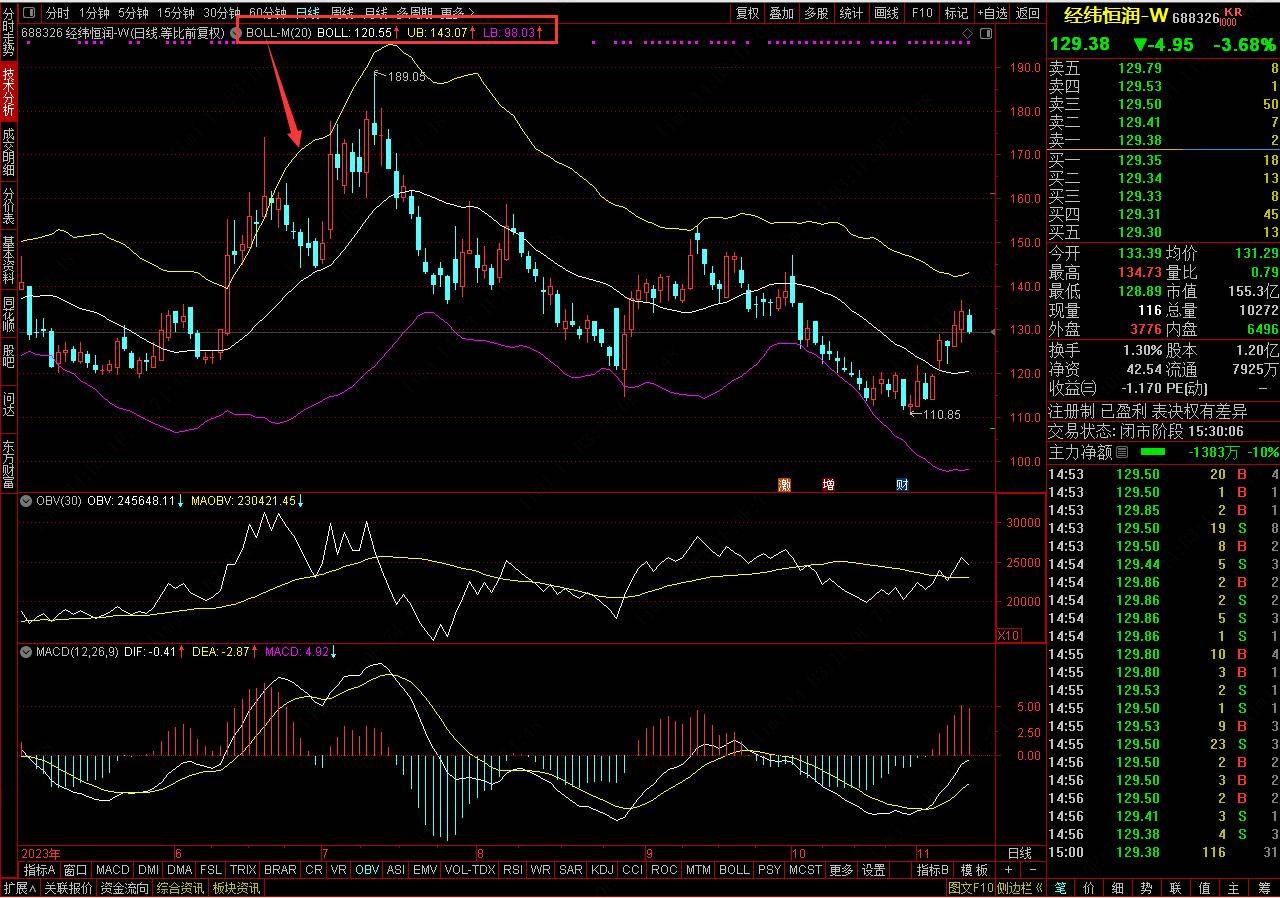Select the 卖一 ask row at 129.38
Image resolution: width=1280 pixels, height=898 pixels.
click(x=1164, y=141)
